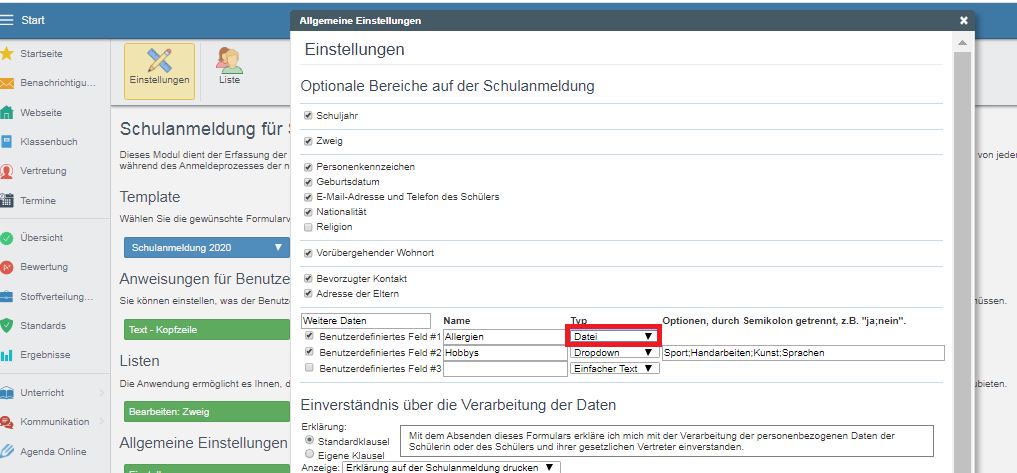Click the Benachrichtigungen envelope icon
This screenshot has height=473, width=1017.
(6, 83)
